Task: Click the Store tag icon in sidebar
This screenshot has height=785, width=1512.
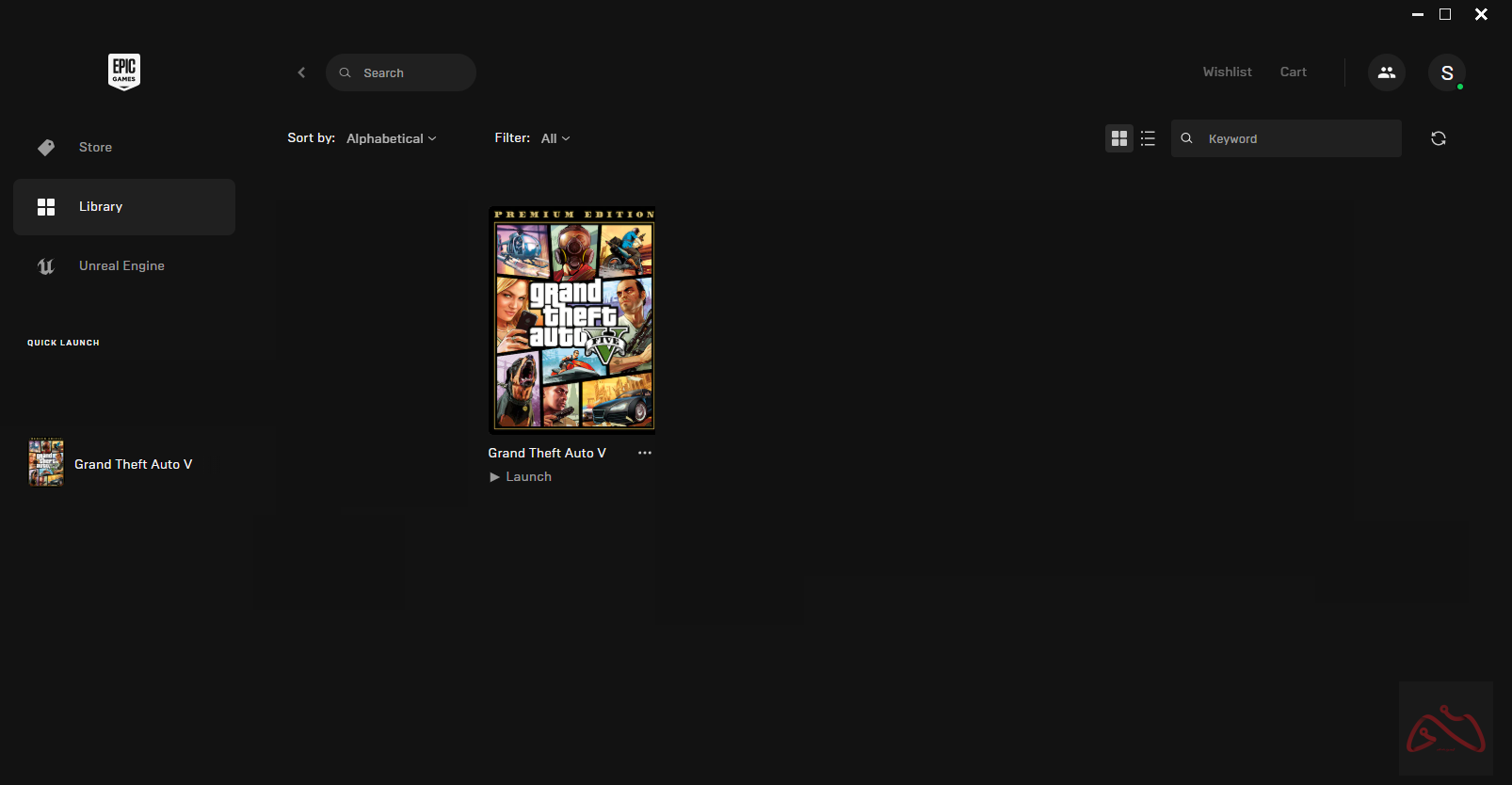Action: coord(46,148)
